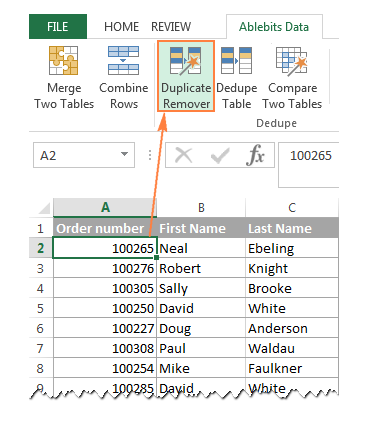Click the cell with Mike

[201, 368]
